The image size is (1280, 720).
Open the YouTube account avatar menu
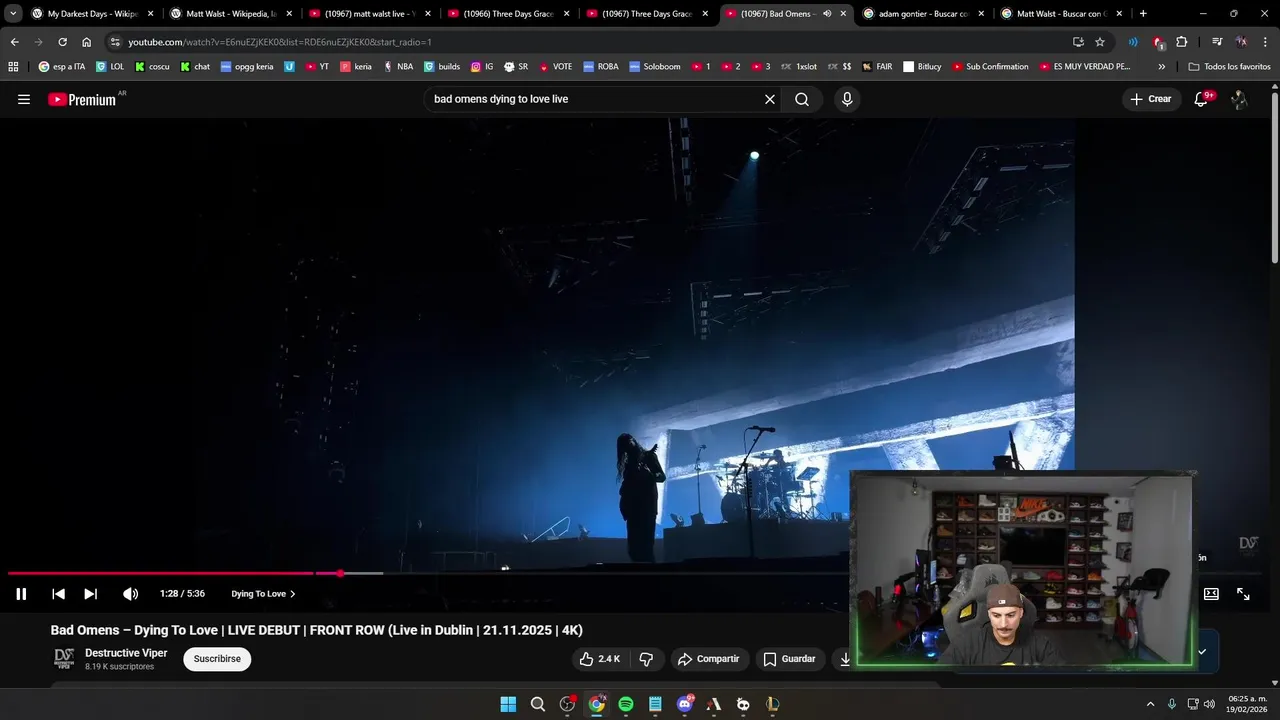click(x=1240, y=99)
